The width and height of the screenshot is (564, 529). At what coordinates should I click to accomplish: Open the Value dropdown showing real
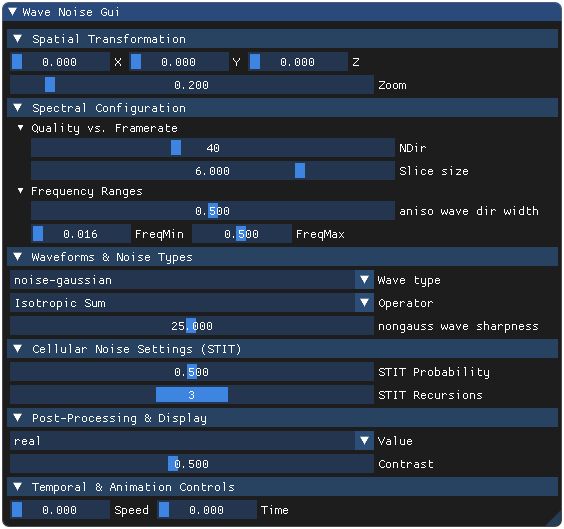pos(192,441)
